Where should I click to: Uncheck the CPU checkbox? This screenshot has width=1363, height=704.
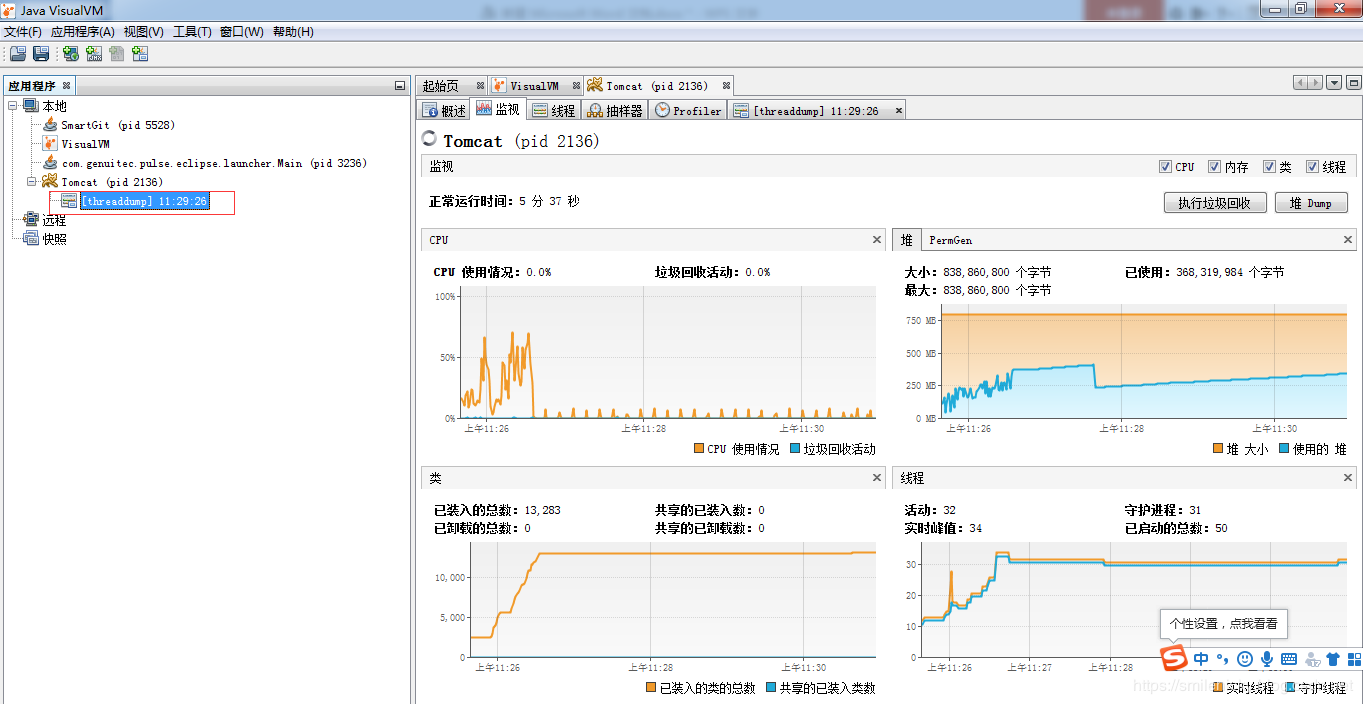[1165, 167]
